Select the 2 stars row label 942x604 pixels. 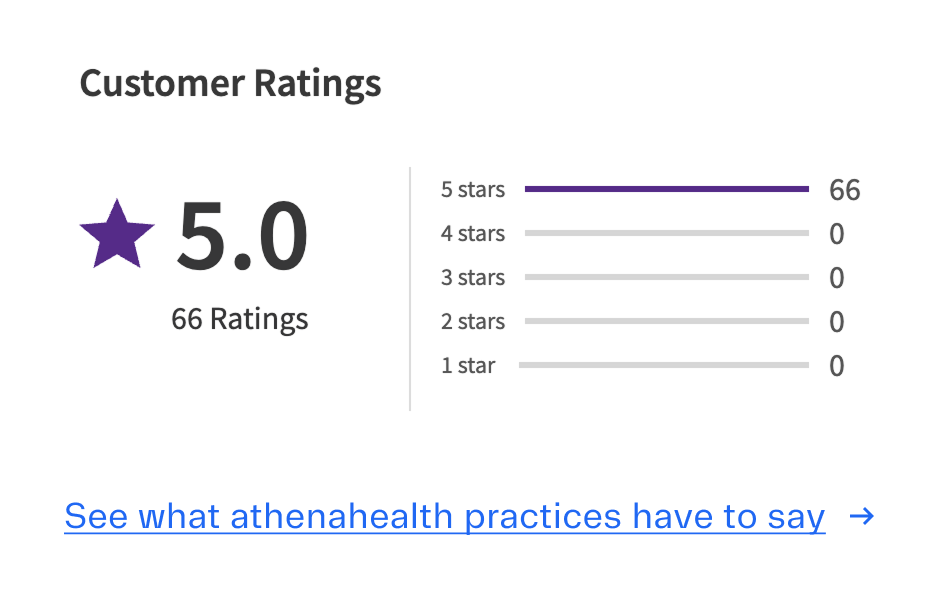(x=472, y=321)
